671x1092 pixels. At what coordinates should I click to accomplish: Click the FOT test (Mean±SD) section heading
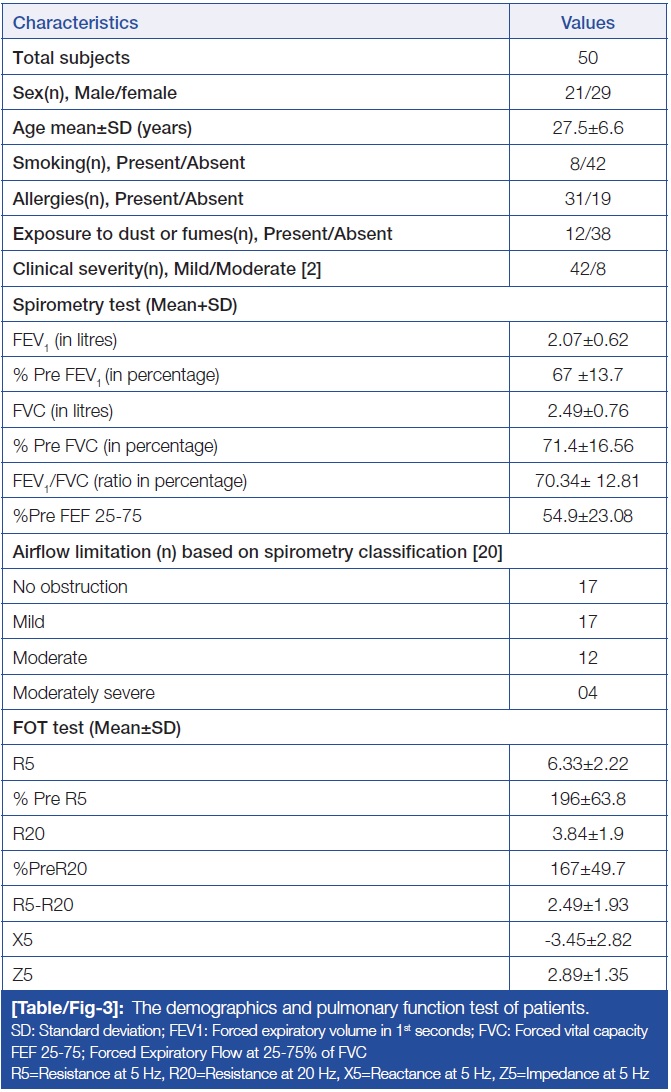pos(97,728)
